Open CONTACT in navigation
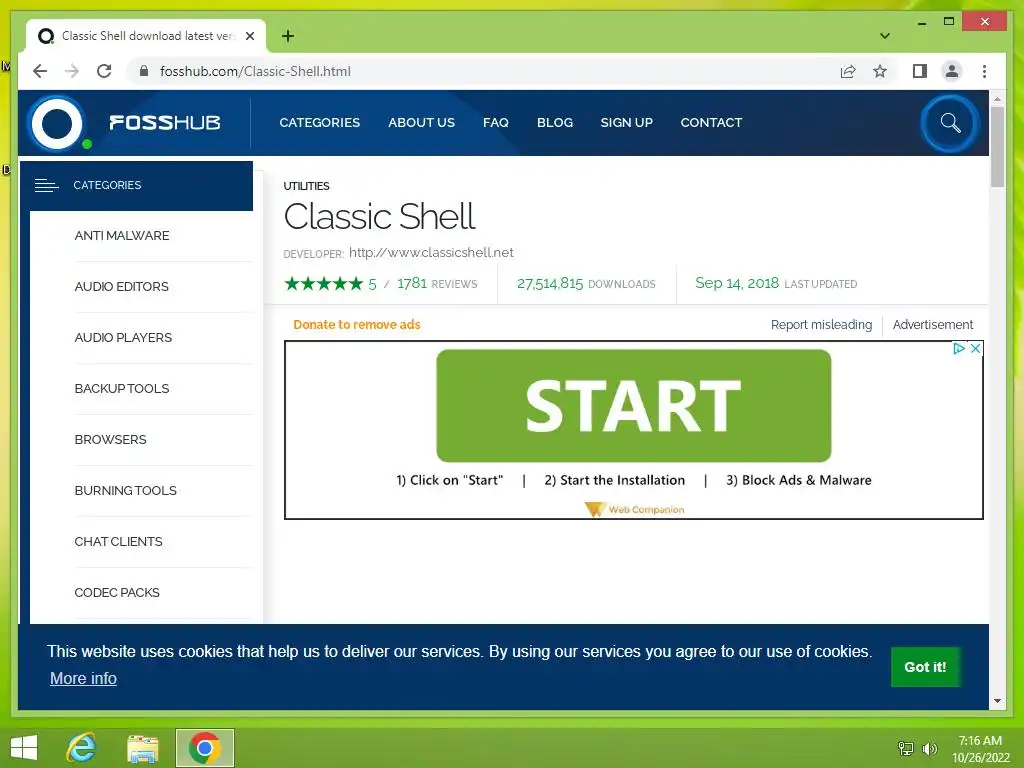The image size is (1024, 768). [x=711, y=123]
